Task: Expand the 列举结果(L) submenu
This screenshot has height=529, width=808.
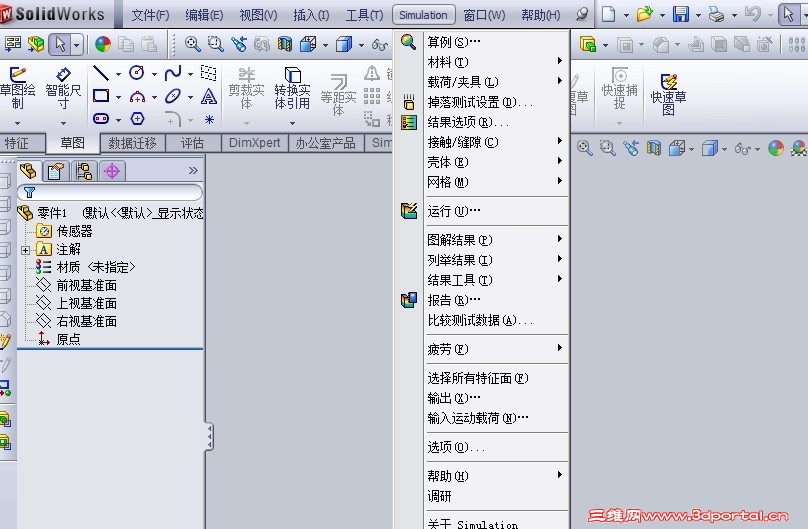Action: click(496, 260)
